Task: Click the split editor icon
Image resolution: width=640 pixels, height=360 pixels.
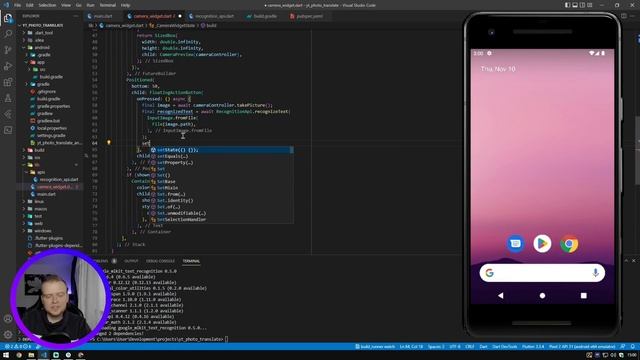Action: coord(624,16)
